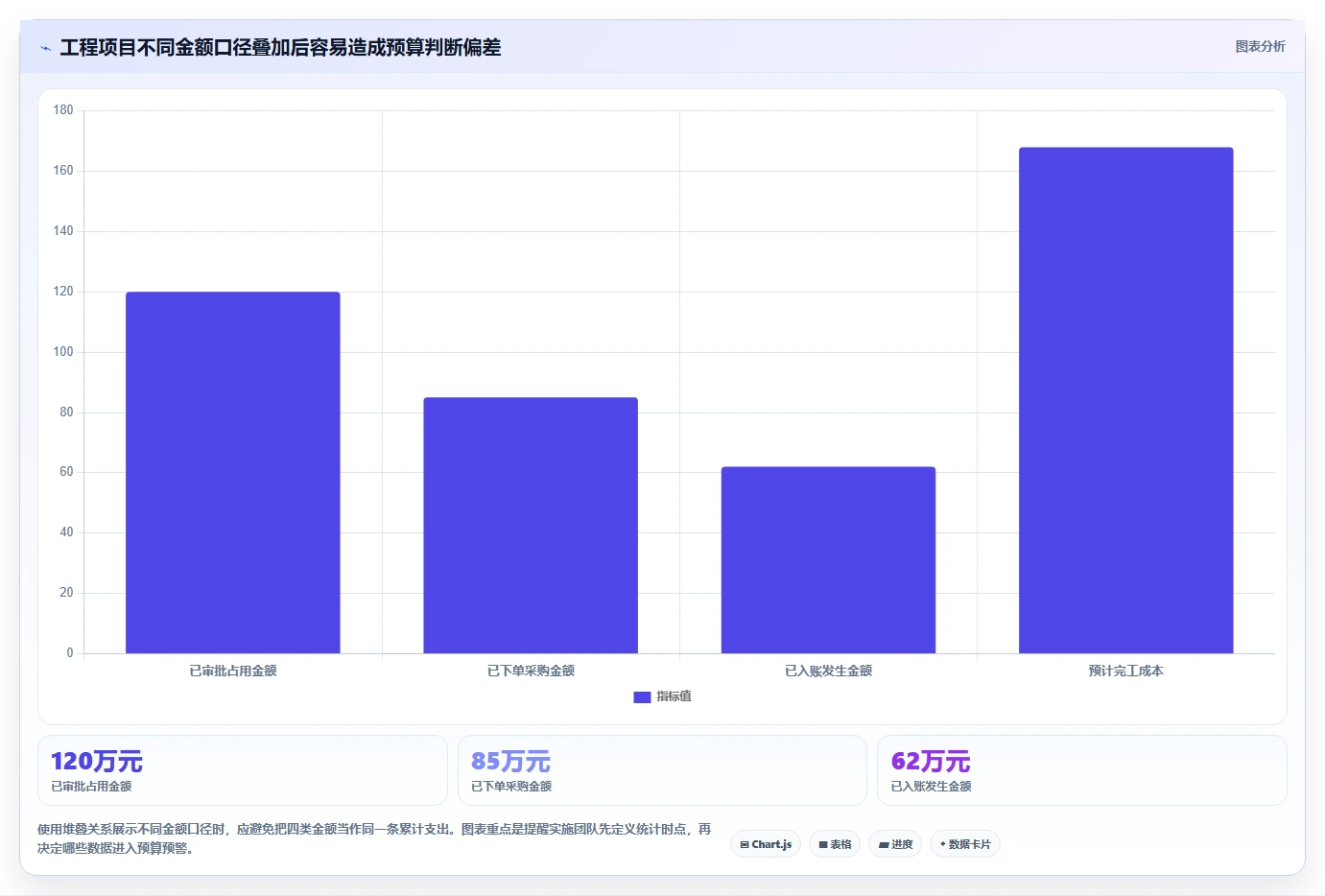Open the 120万元 data card
1325x896 pixels.
pos(243,770)
